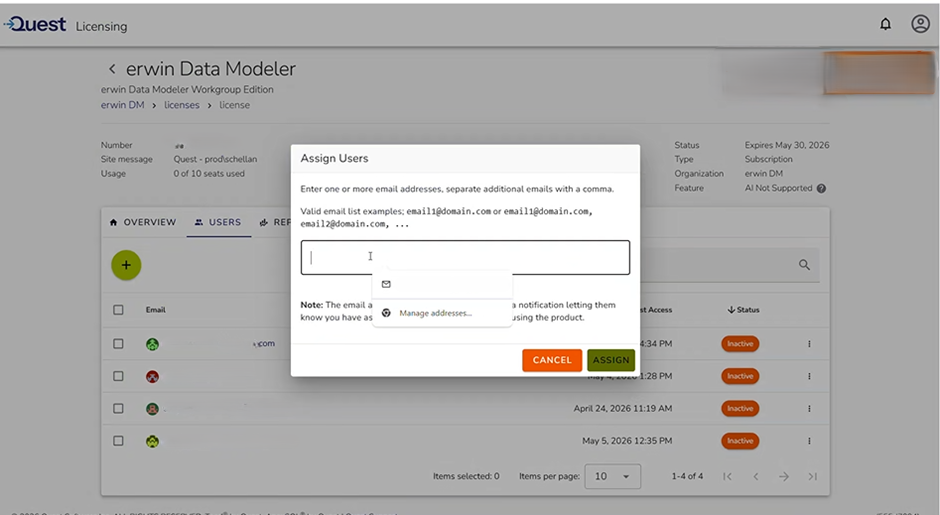The height and width of the screenshot is (515, 940).
Task: Toggle select-all checkbox in Email header
Action: point(118,310)
